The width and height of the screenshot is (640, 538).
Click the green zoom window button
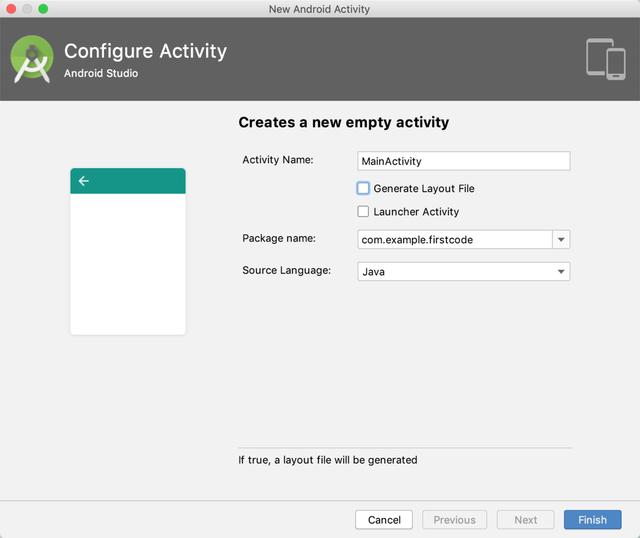click(x=43, y=9)
